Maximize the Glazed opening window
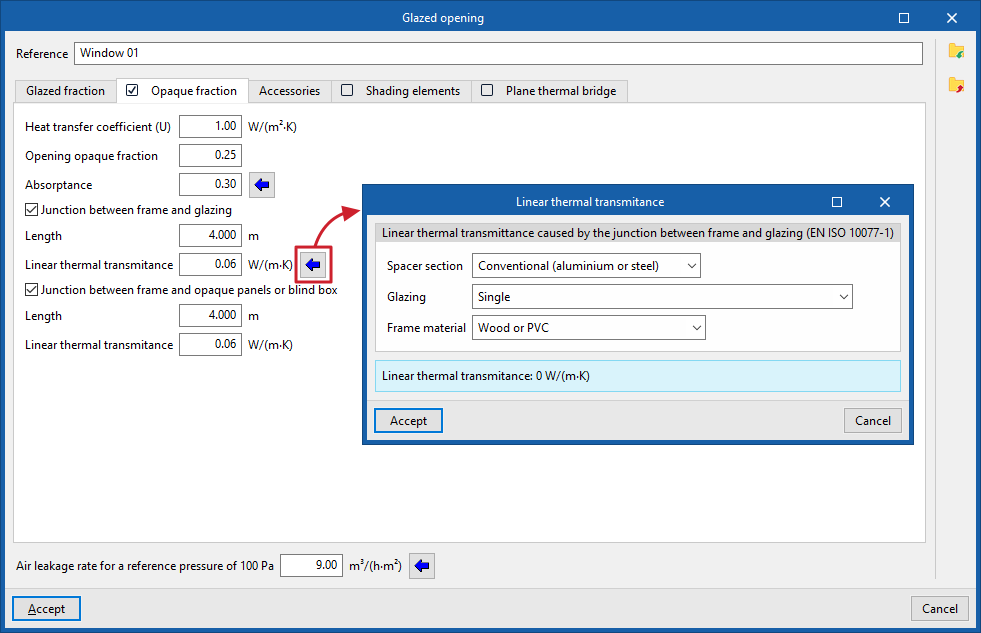 point(904,18)
